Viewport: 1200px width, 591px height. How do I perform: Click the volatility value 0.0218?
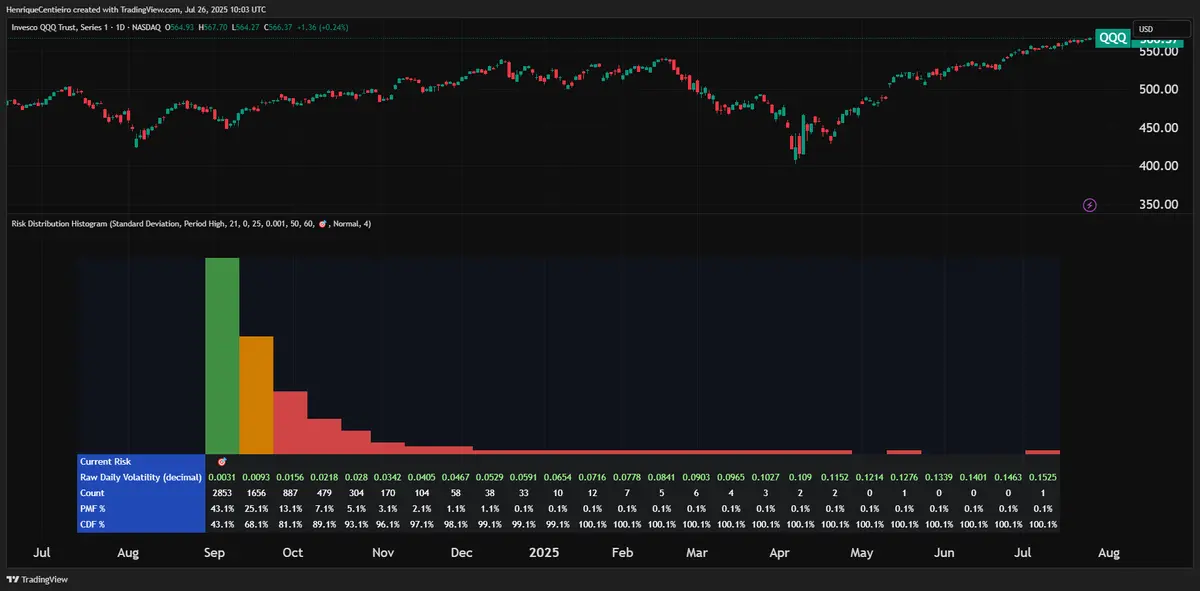(x=324, y=478)
